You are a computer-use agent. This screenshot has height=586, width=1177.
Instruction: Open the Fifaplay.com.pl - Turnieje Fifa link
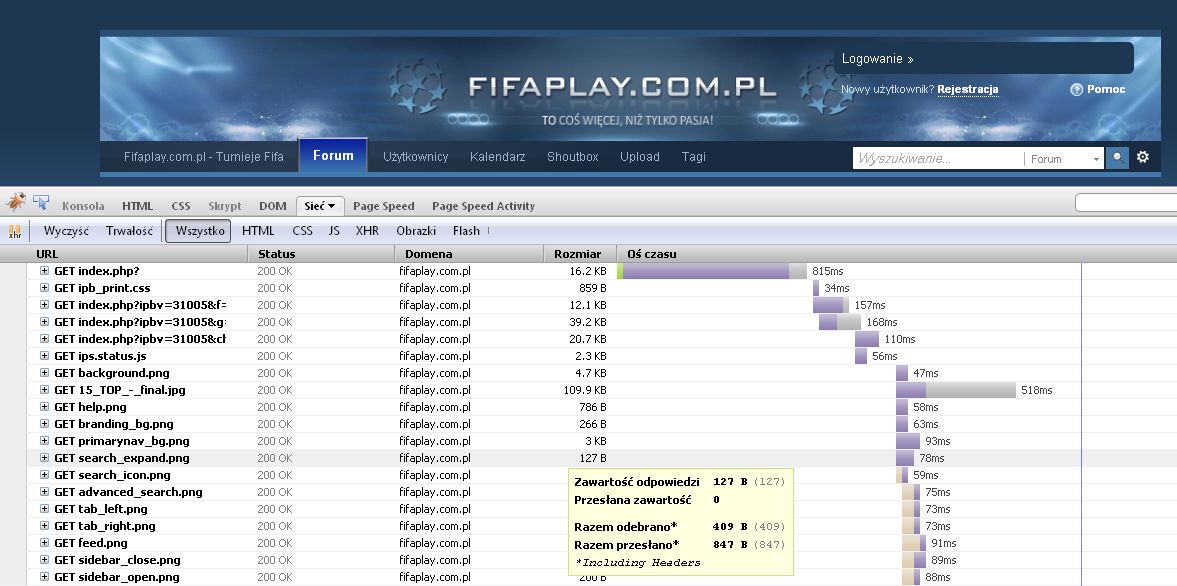click(203, 157)
